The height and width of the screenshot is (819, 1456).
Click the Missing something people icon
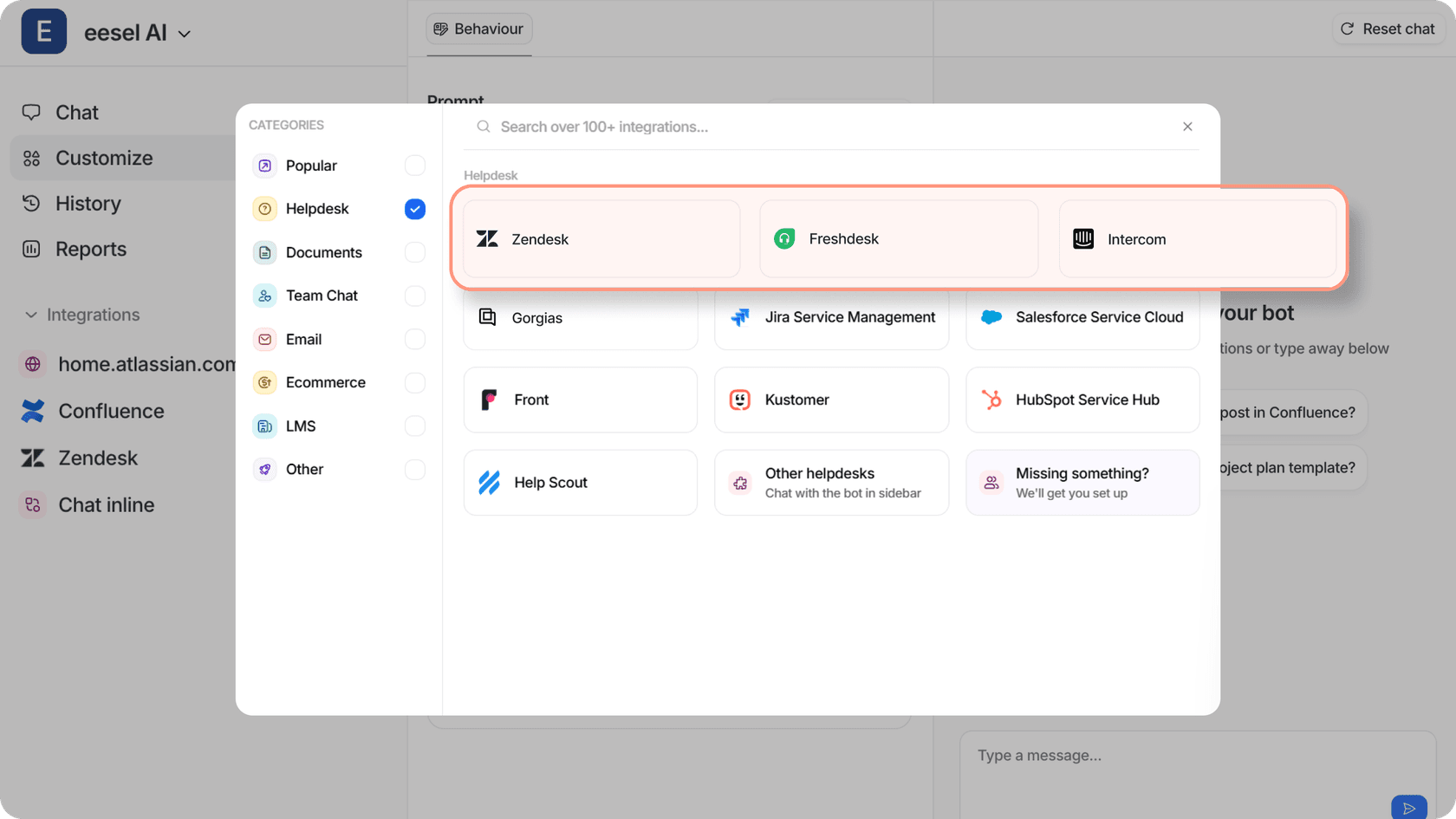pos(991,483)
